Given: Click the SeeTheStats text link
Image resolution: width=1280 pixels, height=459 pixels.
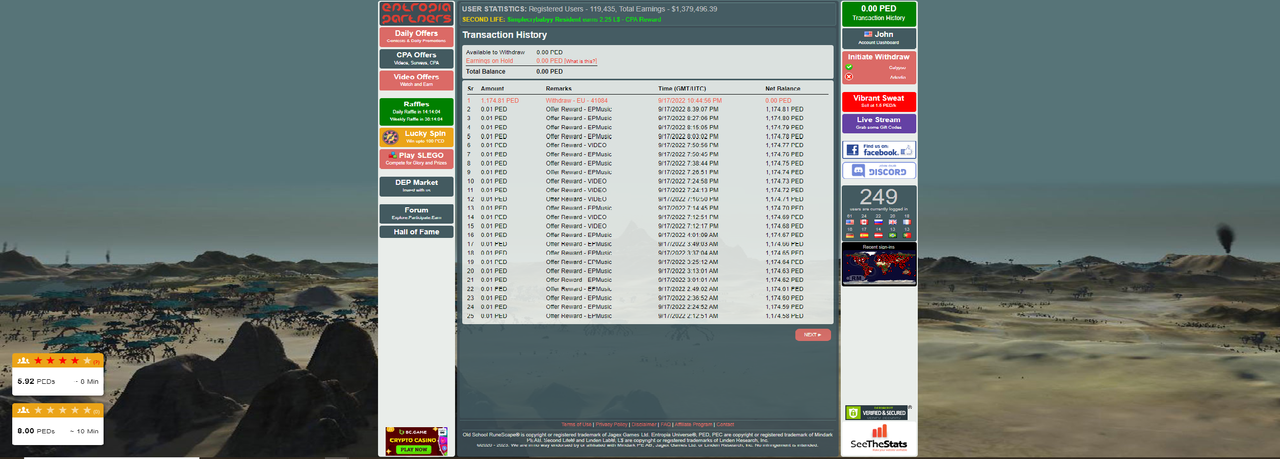Looking at the screenshot, I should (879, 445).
